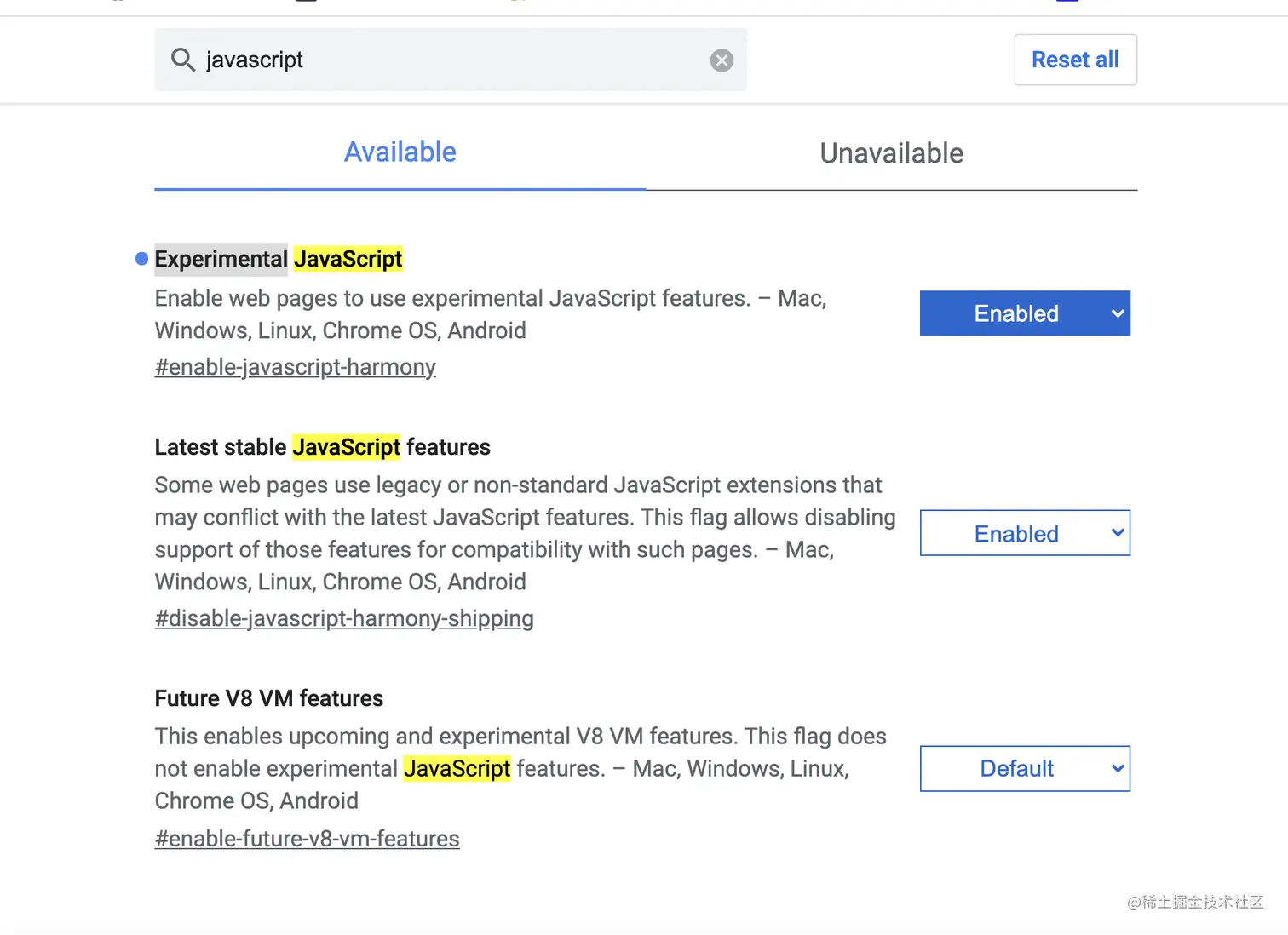Open the #enable-javascript-harmony link
The height and width of the screenshot is (935, 1288).
click(x=295, y=367)
